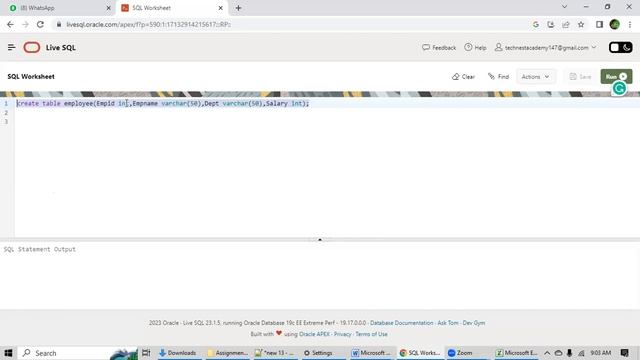Click the microphone icon in the system tray
Viewport: 640px width, 360px height.
click(569, 353)
